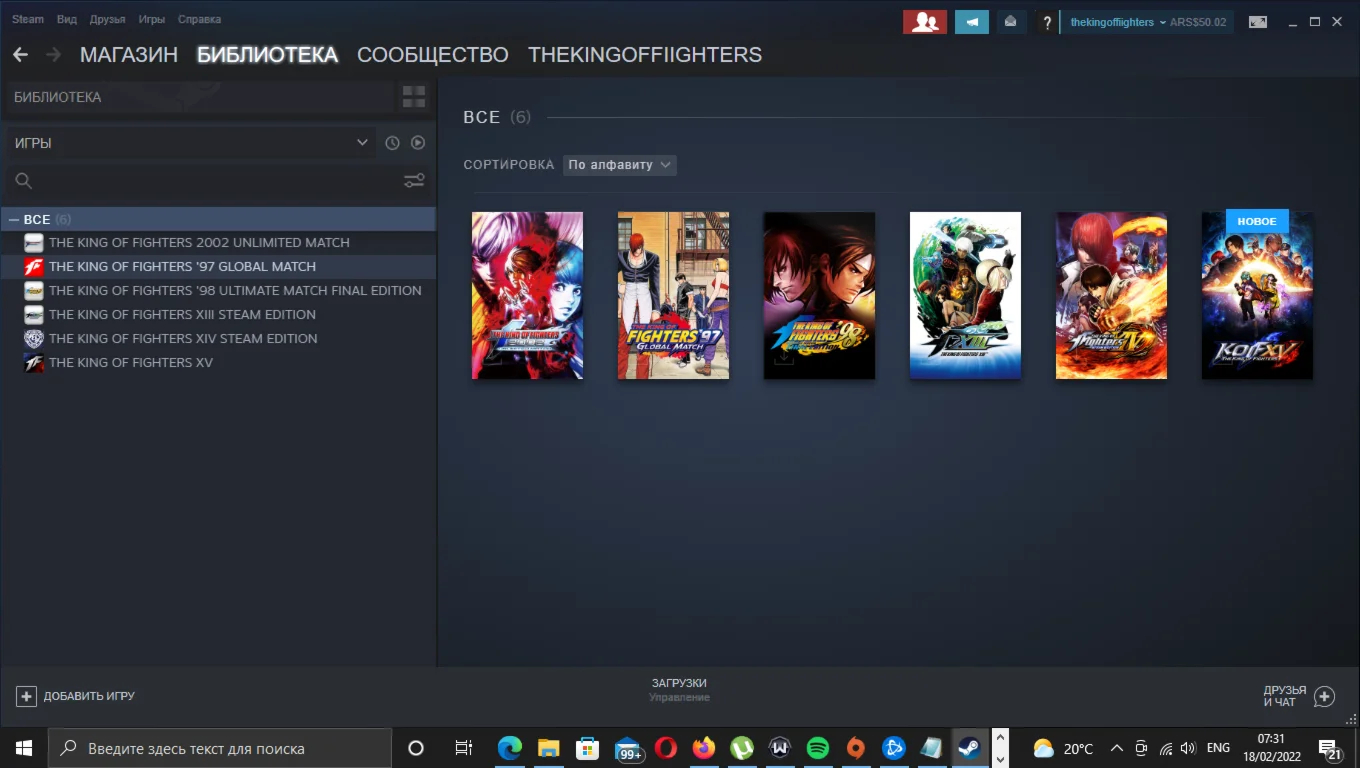Click the ready-to-play filter icon
1360x768 pixels.
click(418, 143)
